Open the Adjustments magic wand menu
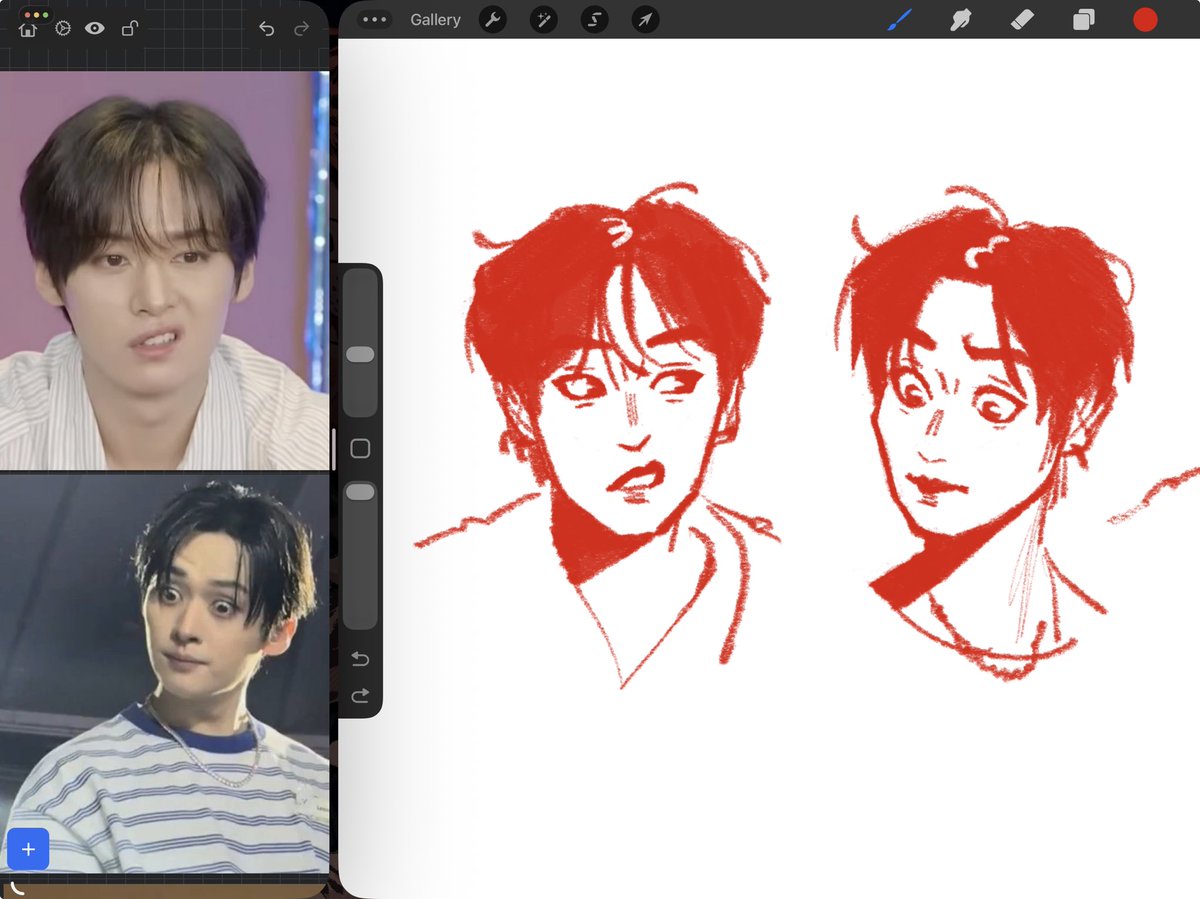Image resolution: width=1200 pixels, height=899 pixels. click(x=543, y=19)
